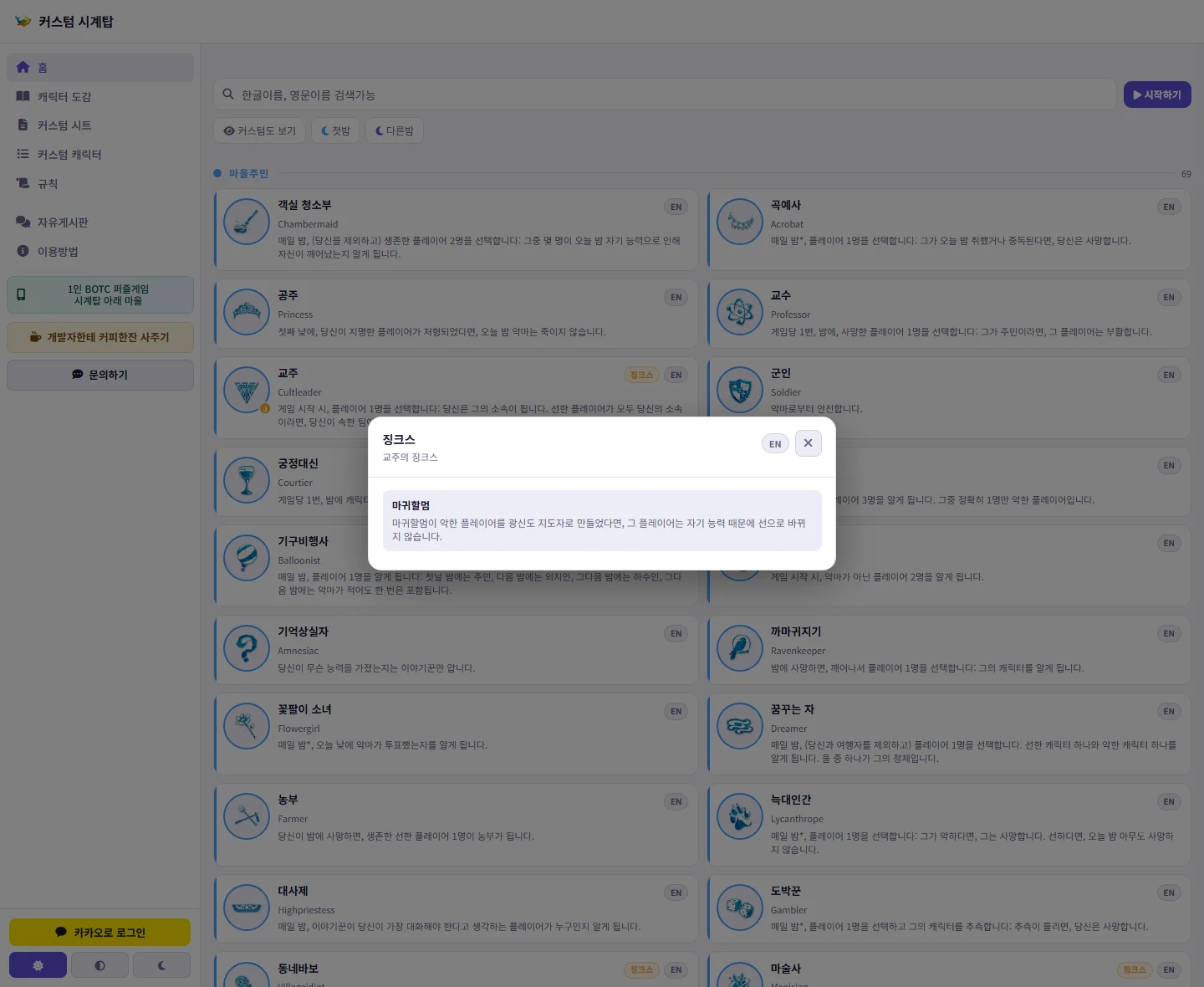
Task: Click the 객실 청소부 Chambermaid icon
Action: 247,222
